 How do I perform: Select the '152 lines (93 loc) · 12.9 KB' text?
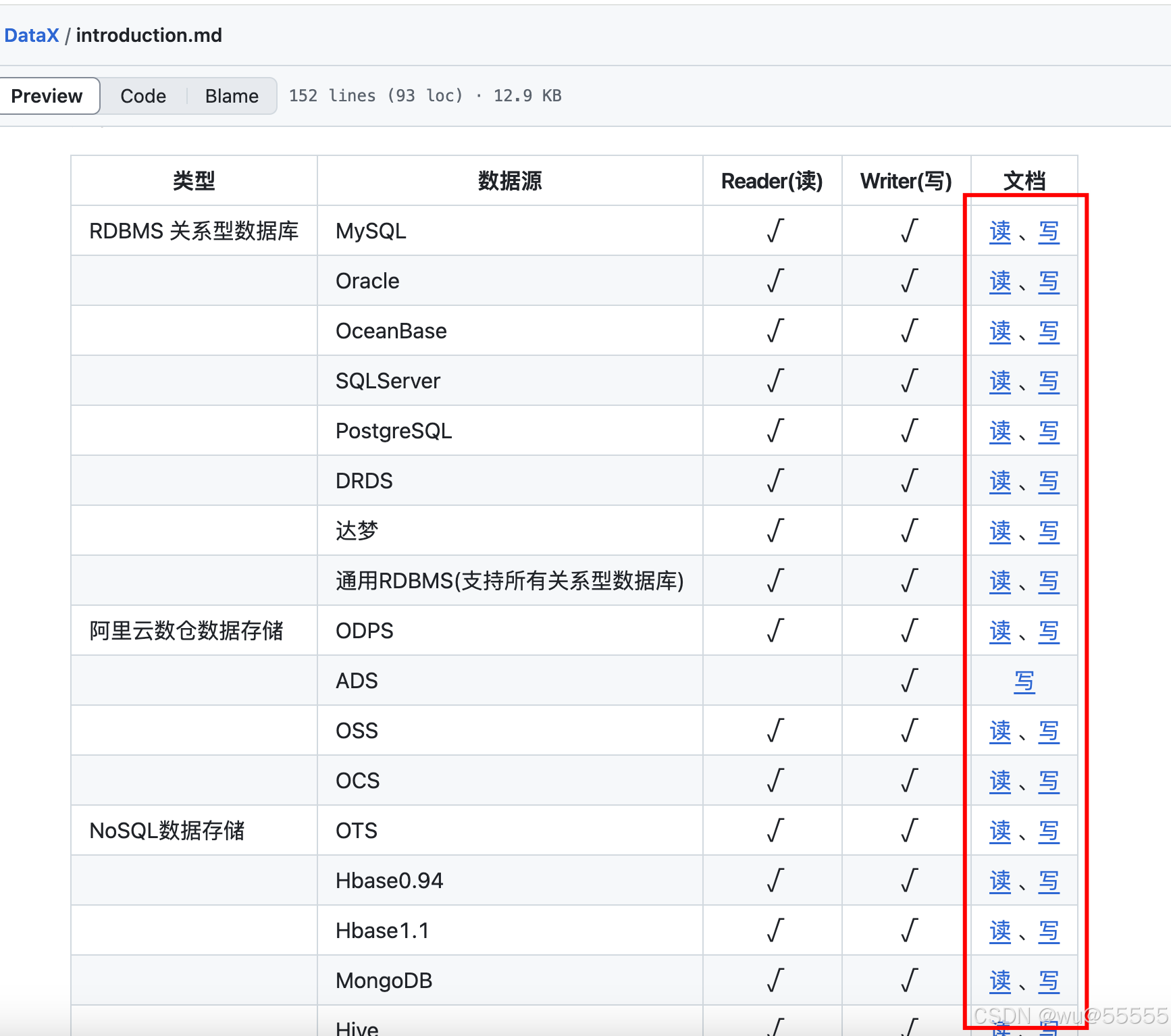pos(425,96)
